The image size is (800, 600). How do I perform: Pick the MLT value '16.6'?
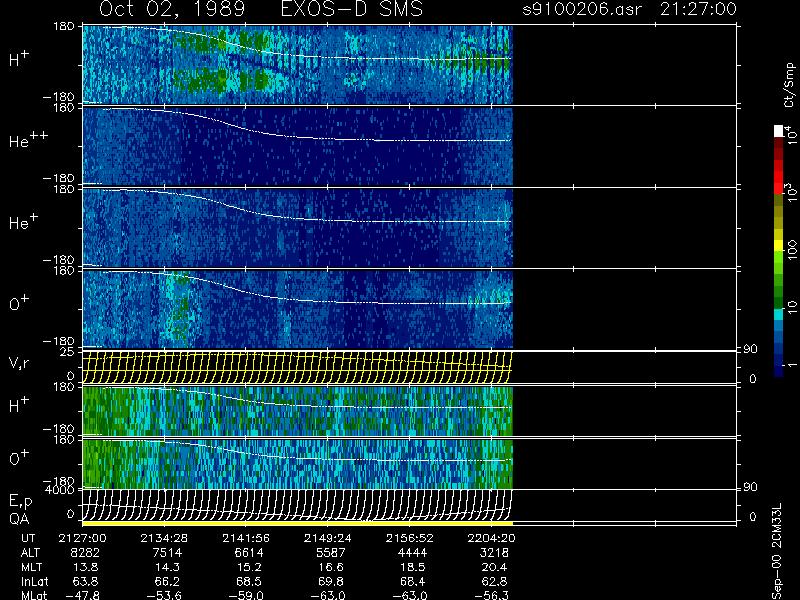(x=334, y=567)
